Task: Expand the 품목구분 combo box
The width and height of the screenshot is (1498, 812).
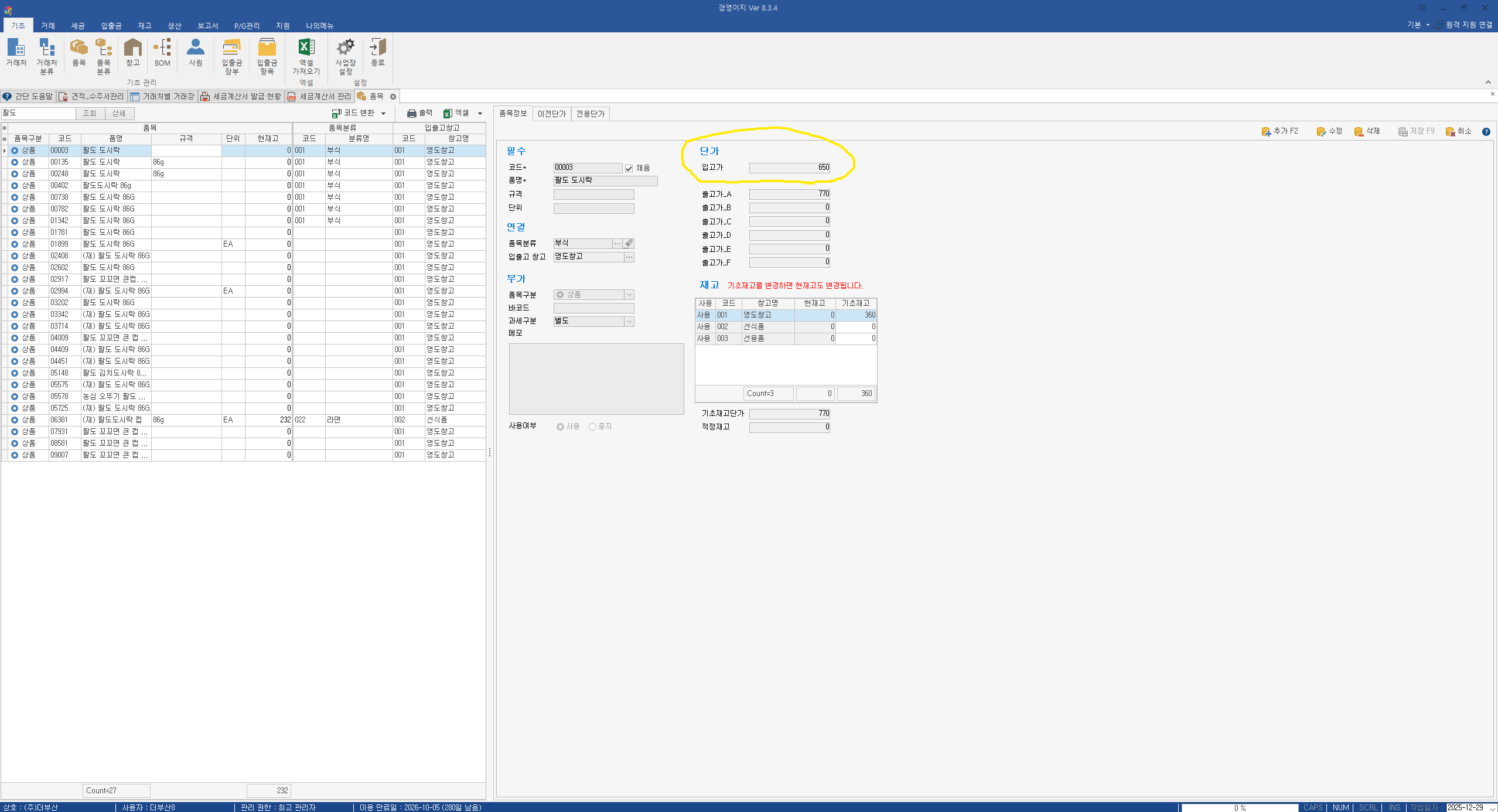Action: (x=629, y=295)
